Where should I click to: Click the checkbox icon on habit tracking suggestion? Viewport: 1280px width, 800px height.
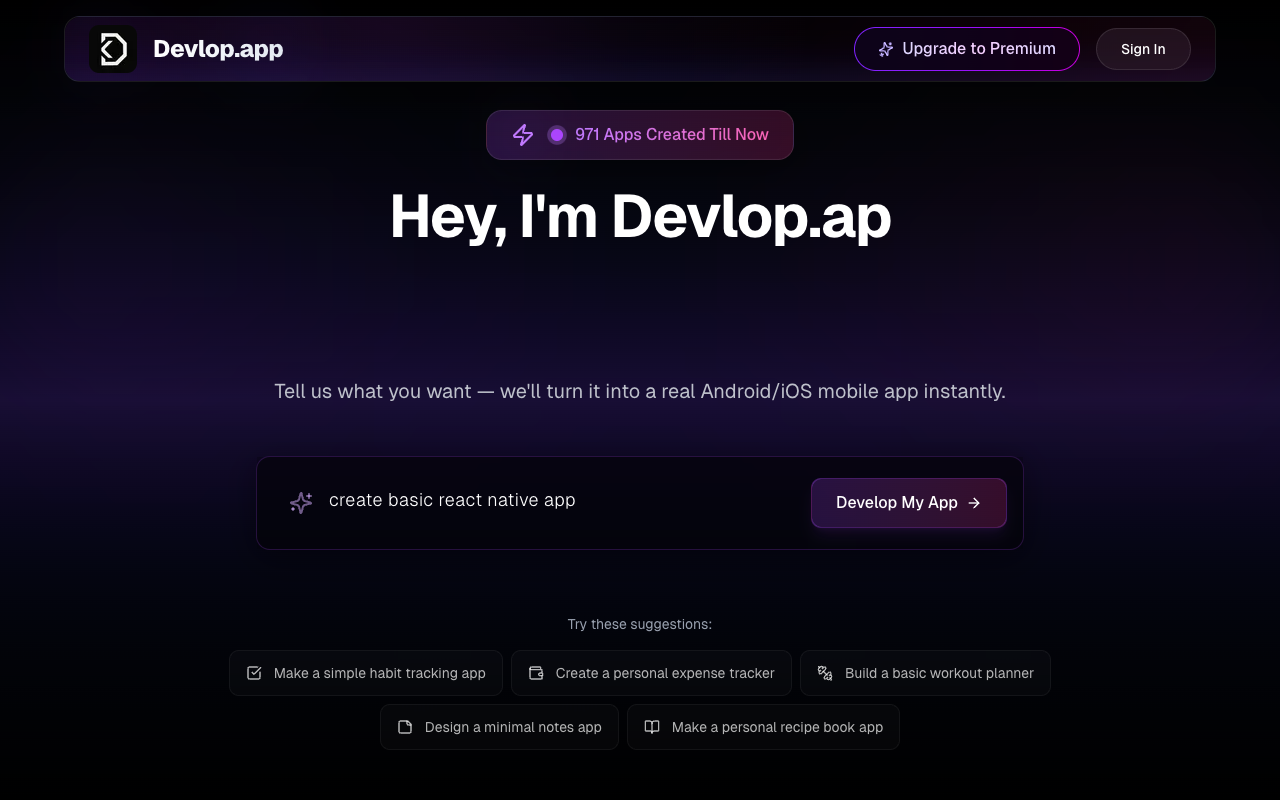(254, 673)
